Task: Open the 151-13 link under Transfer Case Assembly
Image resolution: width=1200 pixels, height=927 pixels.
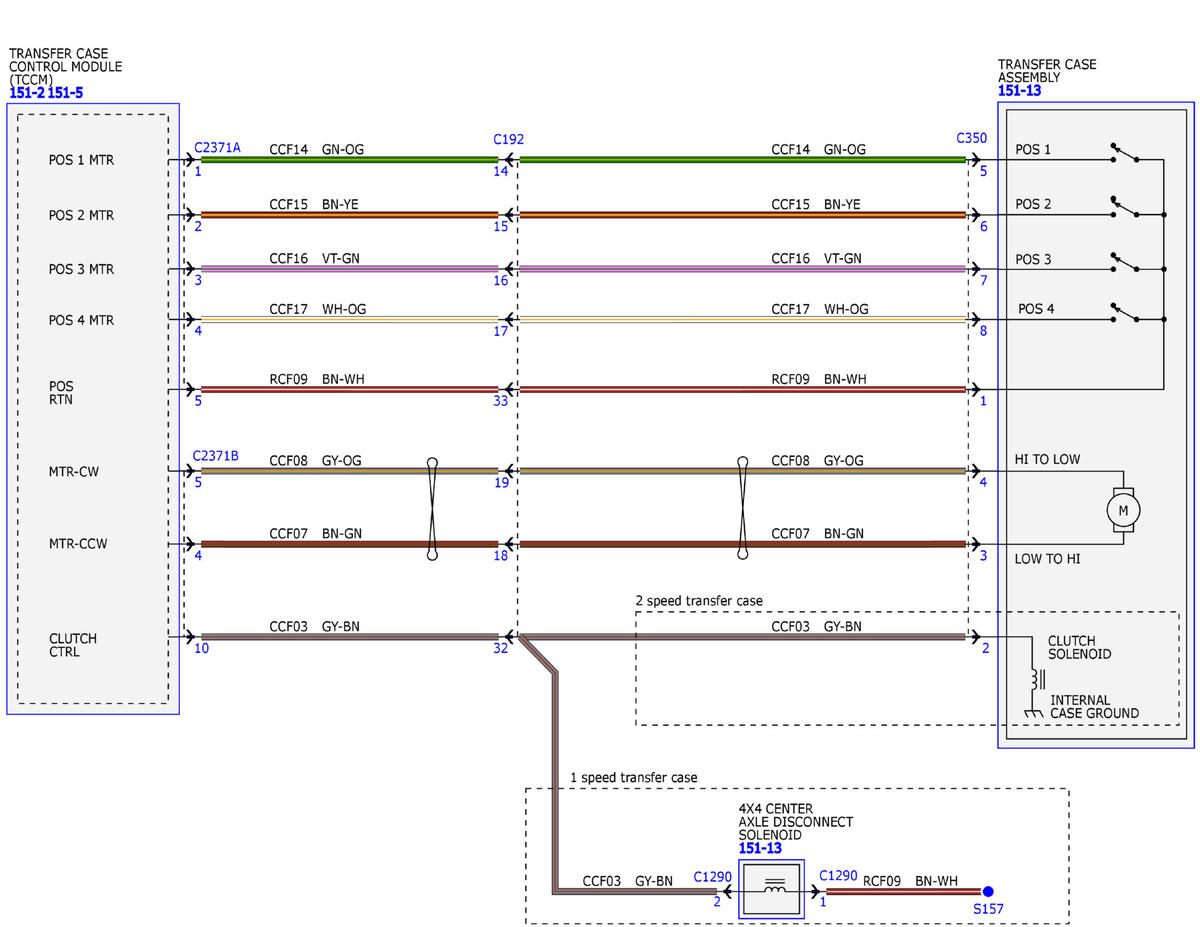Action: click(x=1019, y=91)
